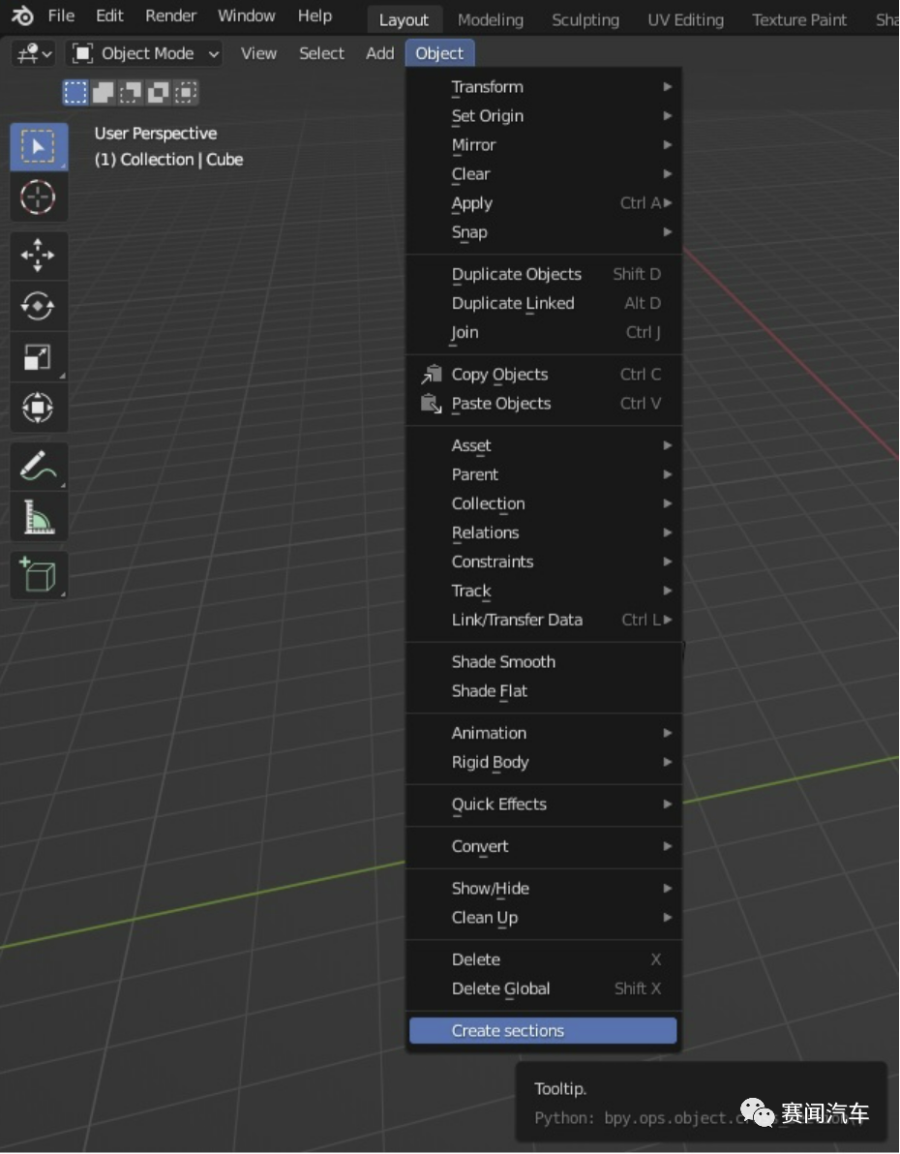Click Shade Smooth in the Object menu
900x1154 pixels.
tap(504, 662)
